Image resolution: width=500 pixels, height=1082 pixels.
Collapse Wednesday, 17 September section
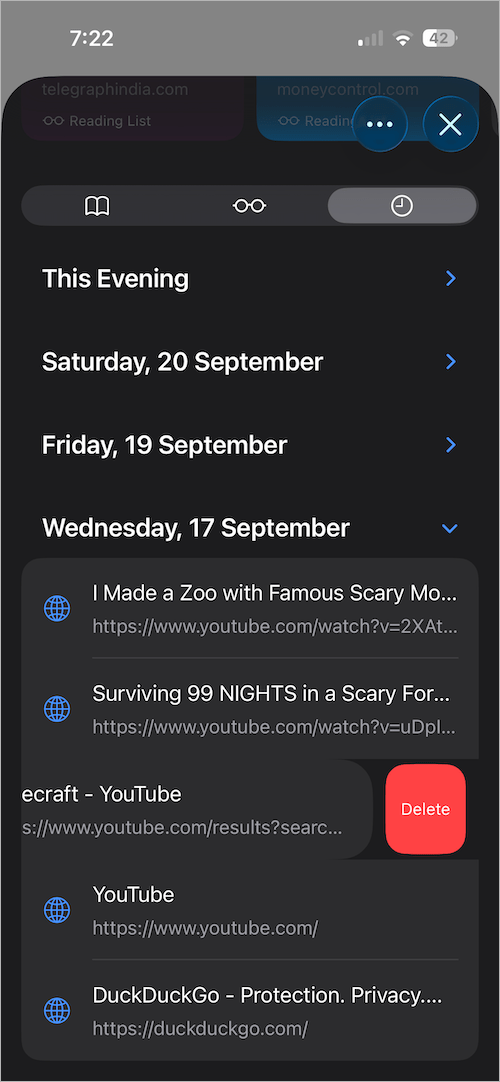click(250, 528)
